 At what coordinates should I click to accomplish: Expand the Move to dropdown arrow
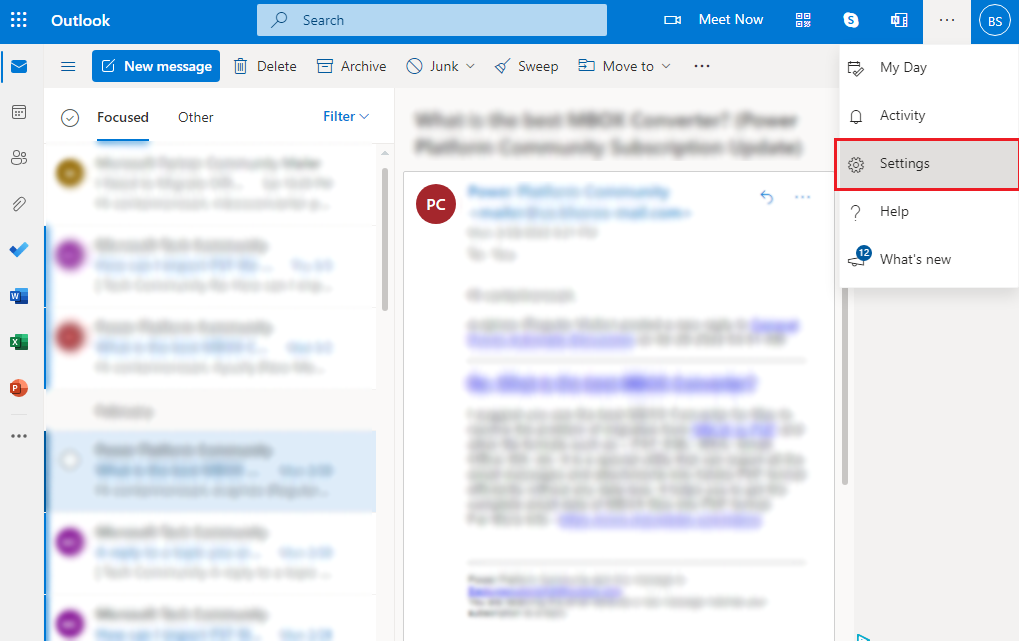coord(666,66)
